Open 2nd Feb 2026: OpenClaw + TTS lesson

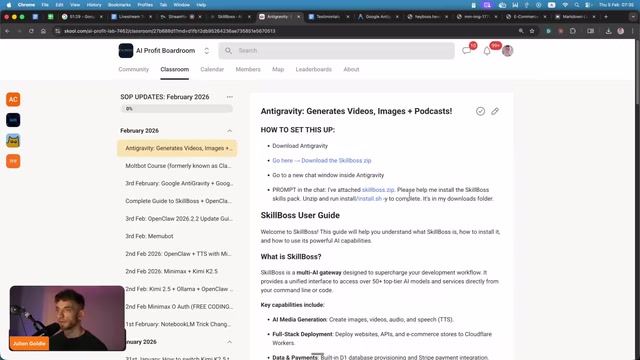coord(177,253)
